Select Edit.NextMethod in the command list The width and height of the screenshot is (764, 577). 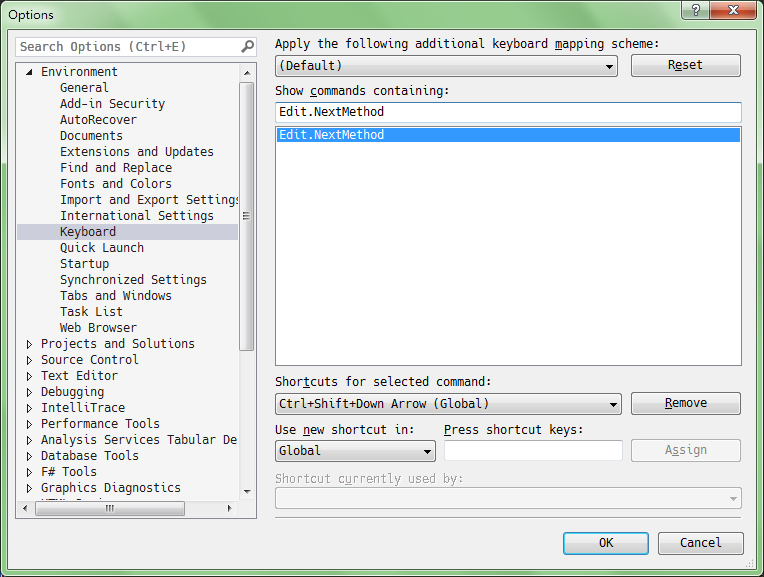(508, 135)
